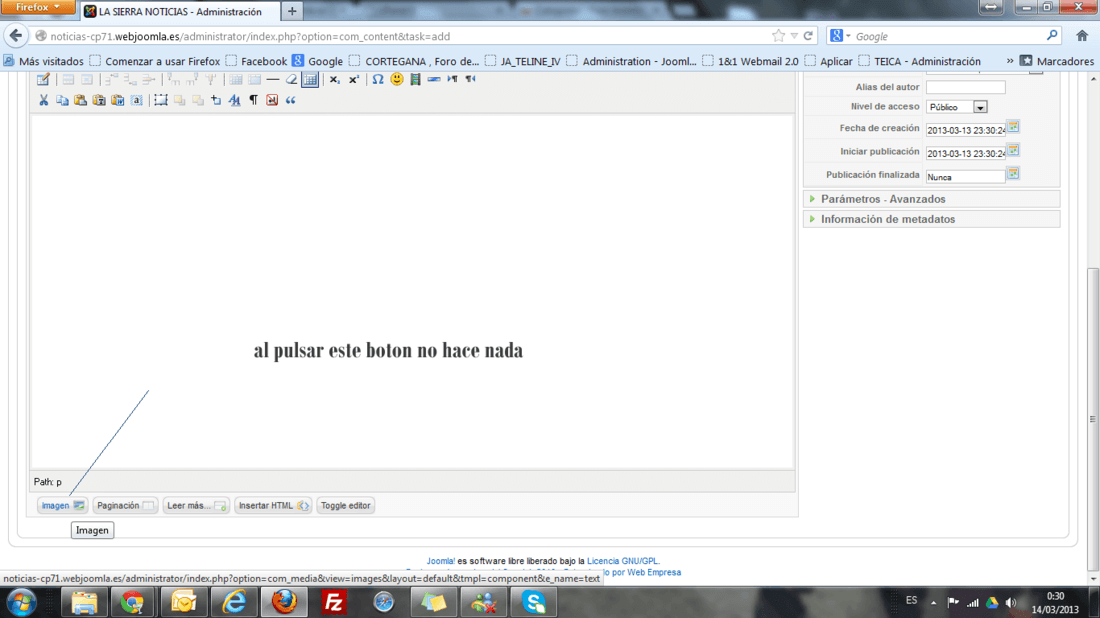Click the Insertar HTML button
Screen dimensions: 1100x618
click(273, 506)
